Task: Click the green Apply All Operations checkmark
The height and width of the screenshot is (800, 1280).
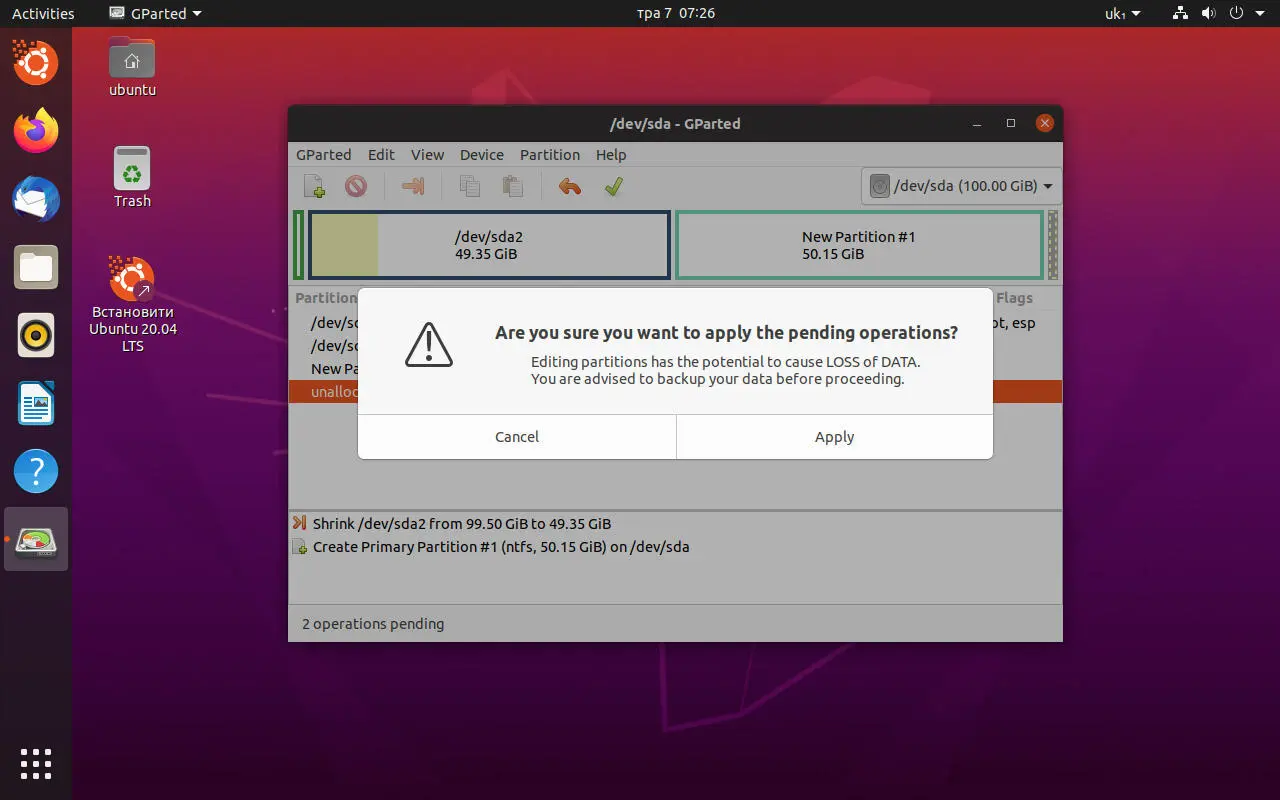Action: (614, 186)
